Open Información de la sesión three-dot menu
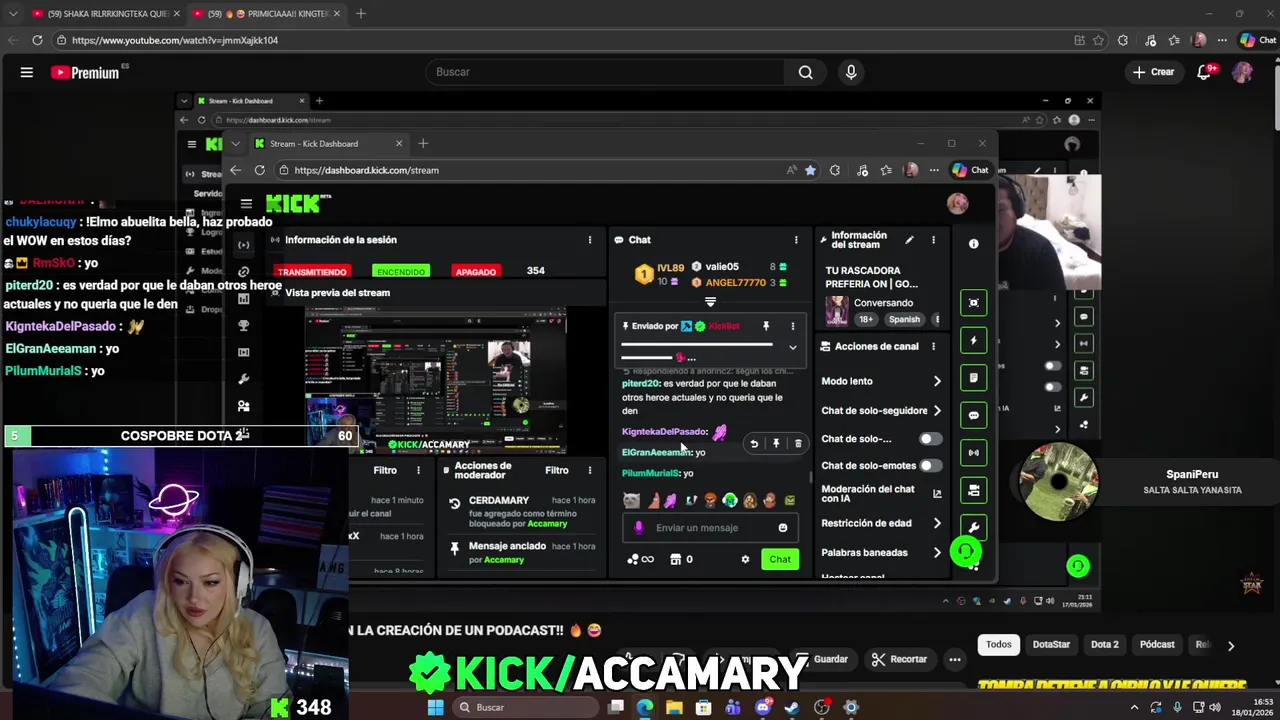The height and width of the screenshot is (720, 1280). [590, 240]
